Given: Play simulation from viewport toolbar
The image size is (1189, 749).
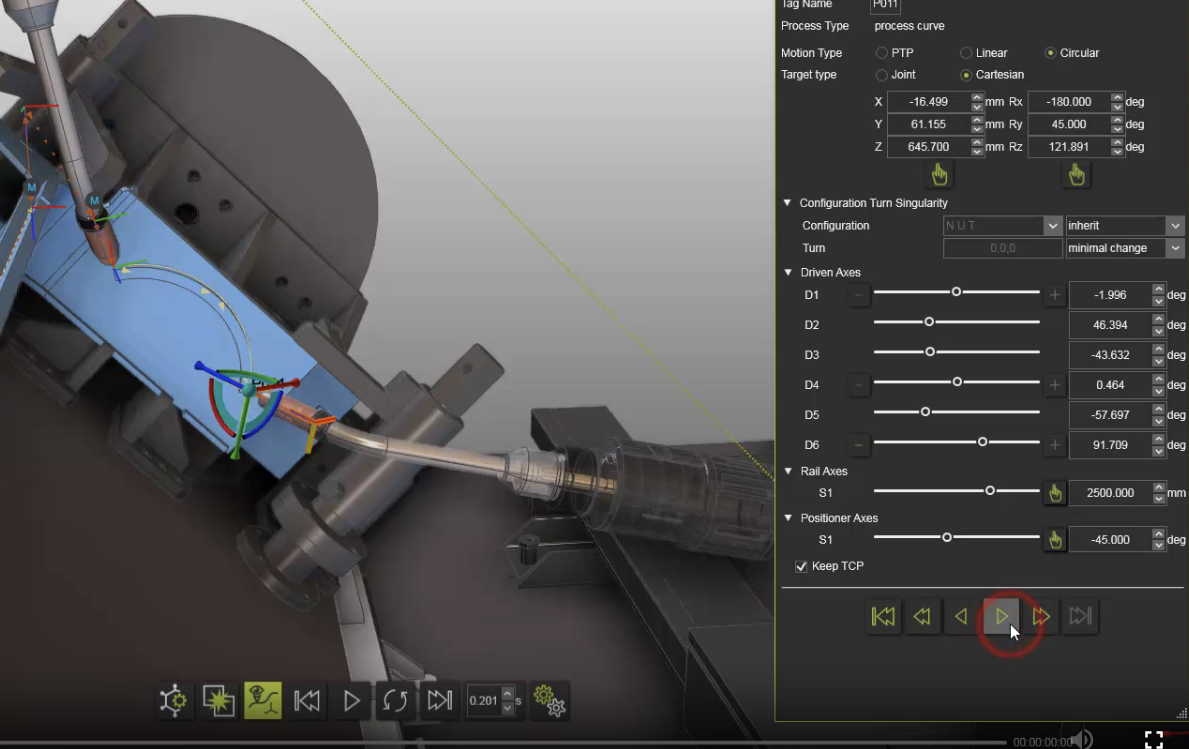Looking at the screenshot, I should pos(351,701).
